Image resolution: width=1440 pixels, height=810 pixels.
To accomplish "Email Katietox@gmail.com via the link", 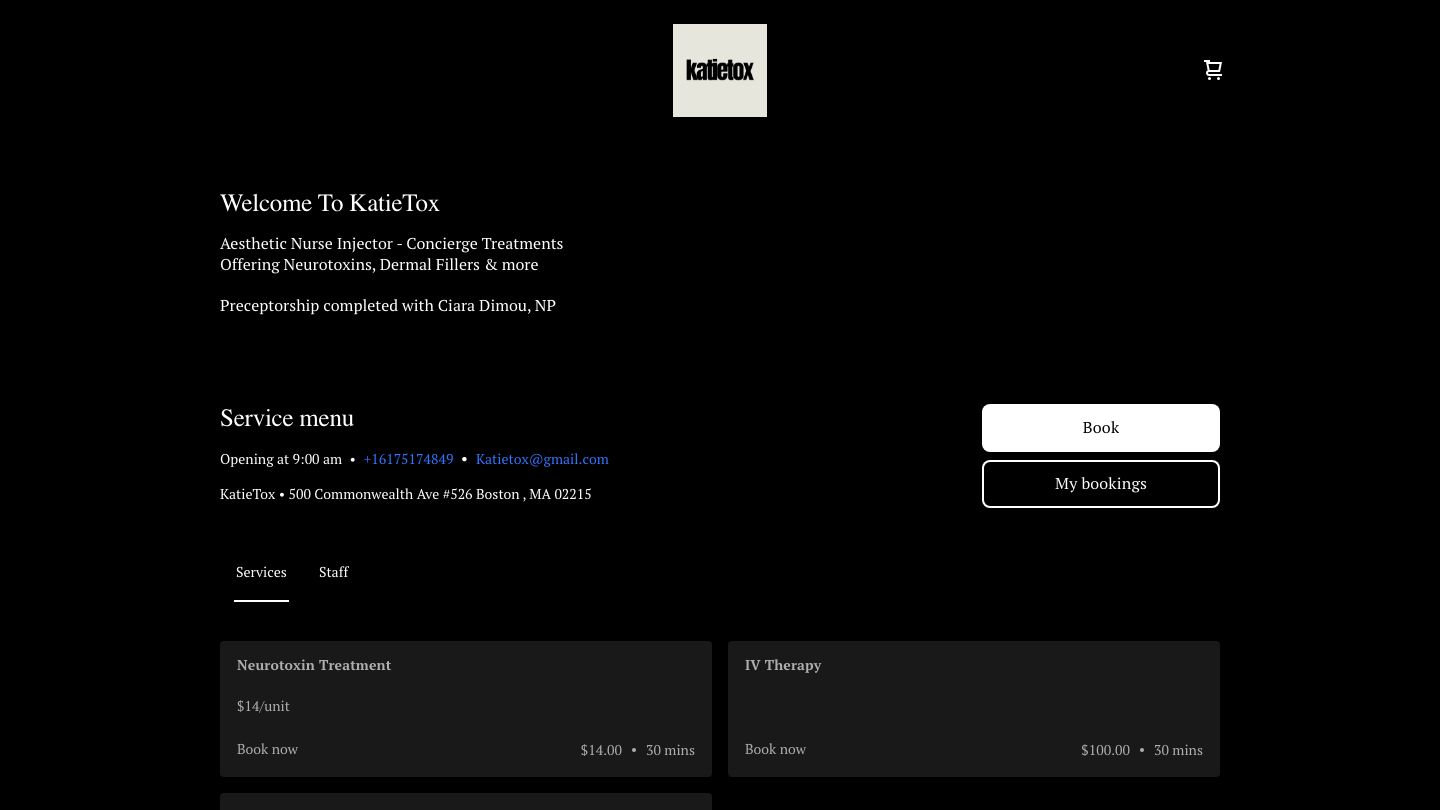I will [x=542, y=459].
